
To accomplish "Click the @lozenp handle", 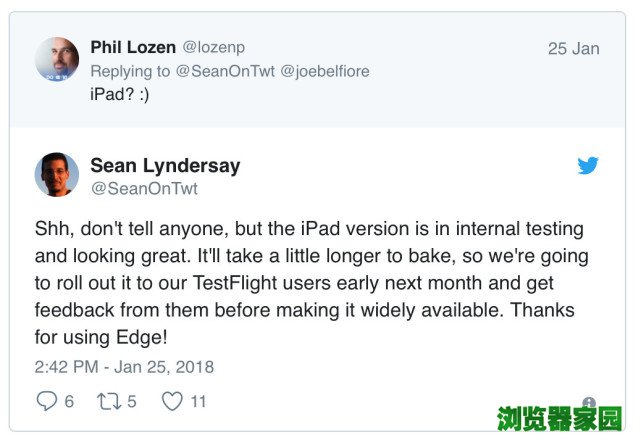I will (x=216, y=48).
